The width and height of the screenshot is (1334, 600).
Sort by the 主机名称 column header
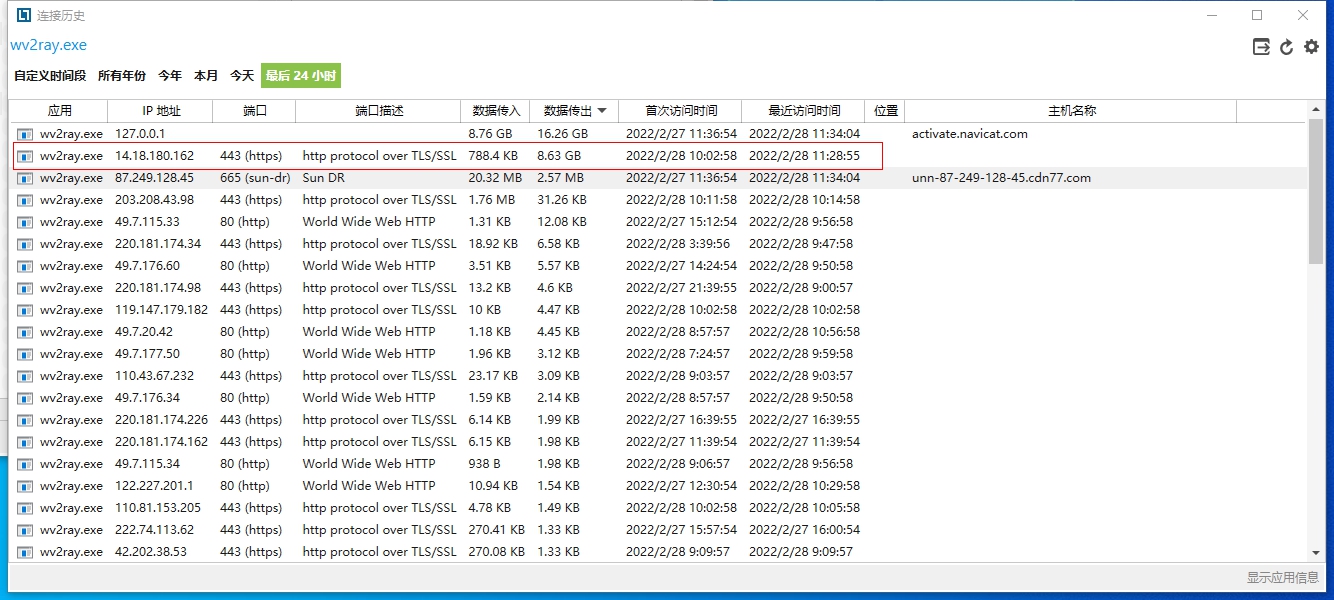click(x=1072, y=111)
